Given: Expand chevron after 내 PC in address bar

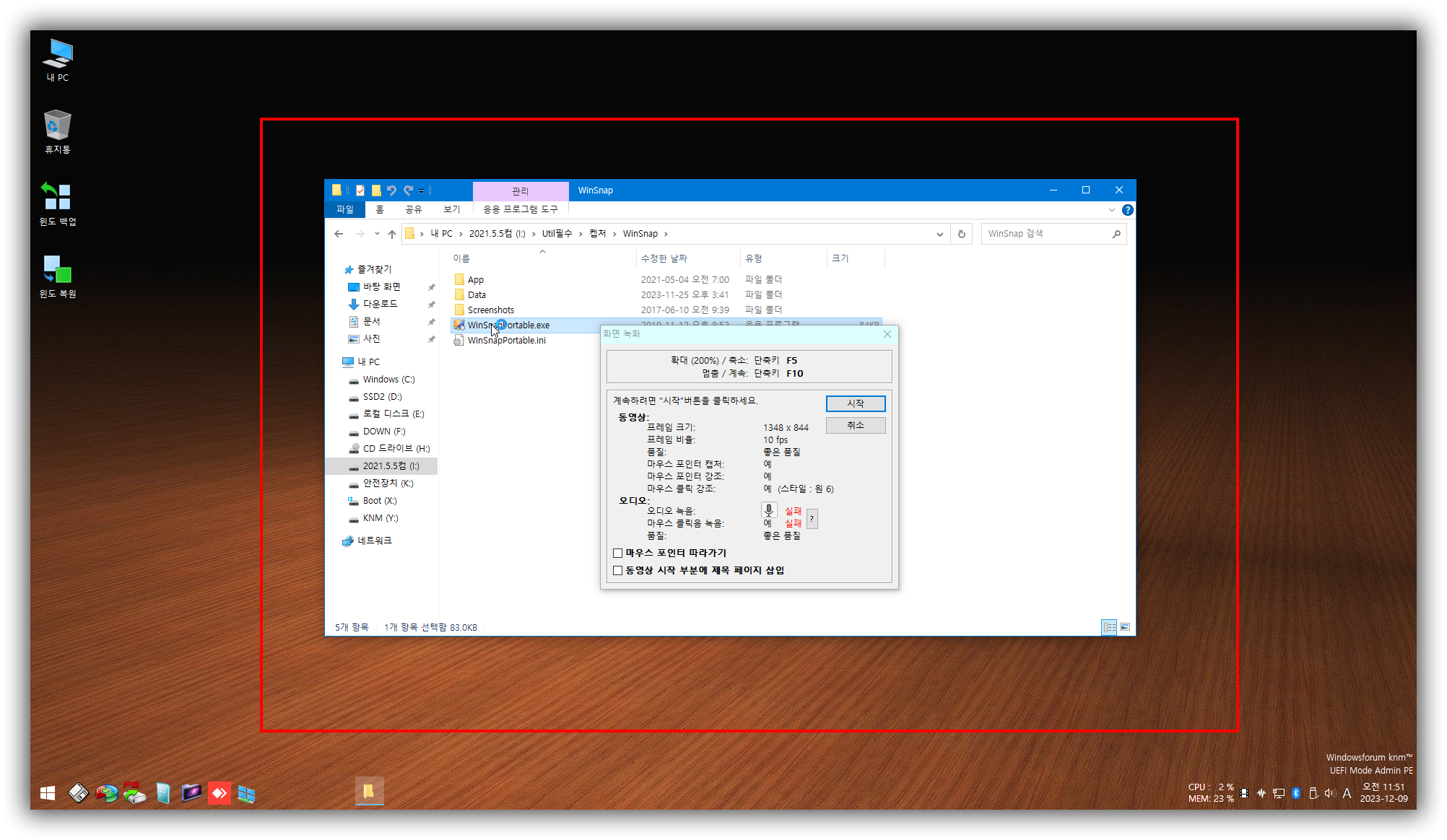Looking at the screenshot, I should (x=461, y=234).
